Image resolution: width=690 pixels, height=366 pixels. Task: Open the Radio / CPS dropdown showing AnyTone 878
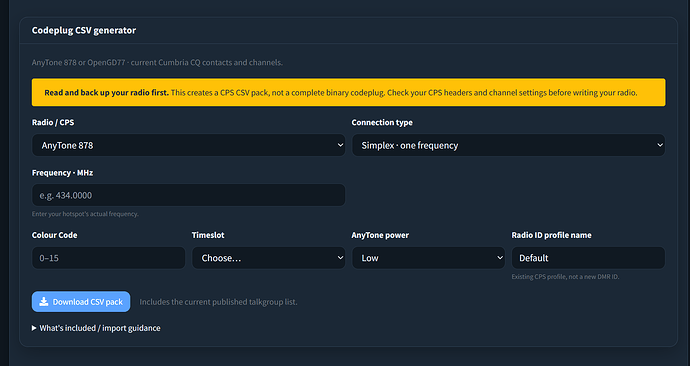(x=188, y=145)
